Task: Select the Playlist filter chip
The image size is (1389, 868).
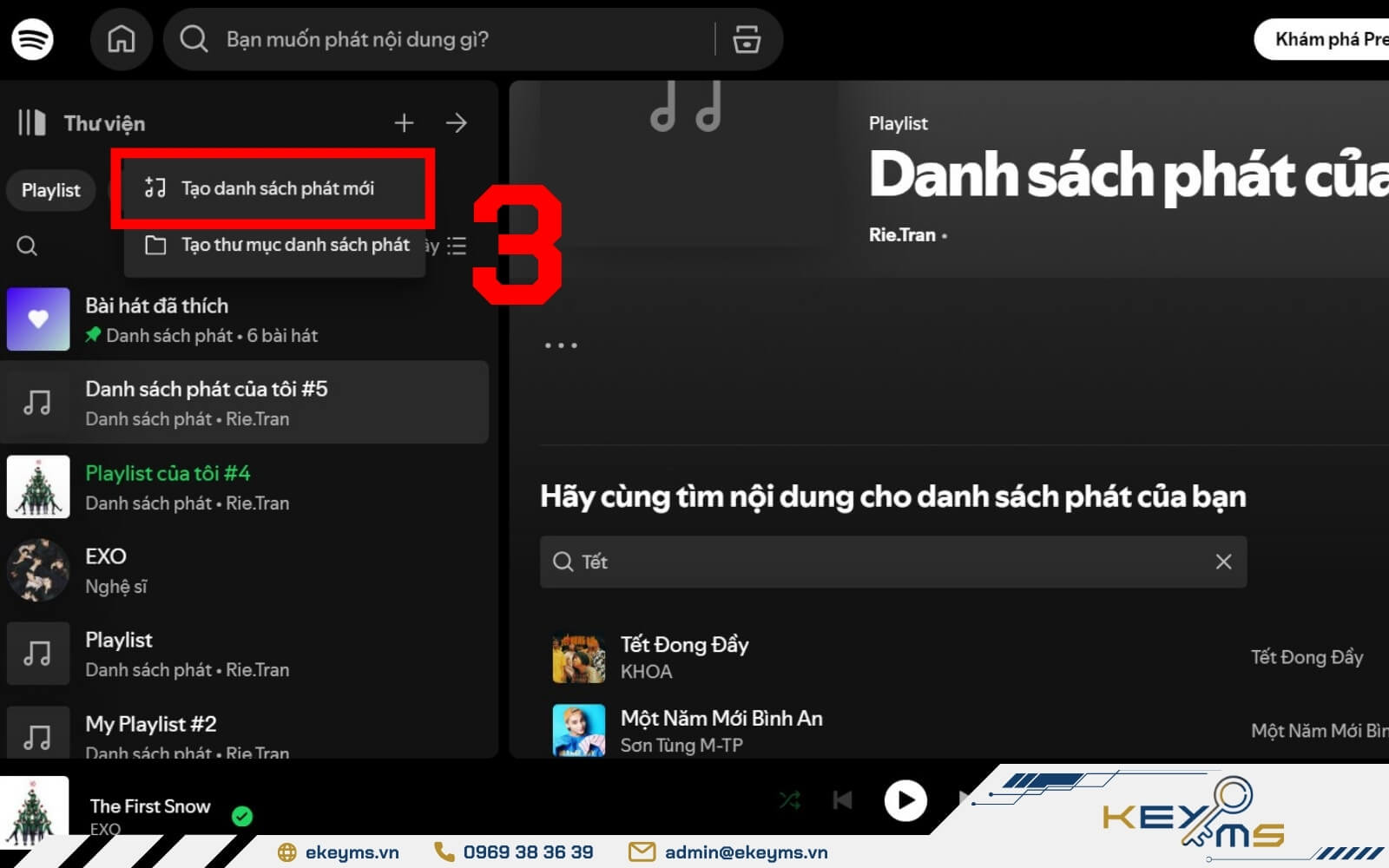Action: [x=51, y=190]
